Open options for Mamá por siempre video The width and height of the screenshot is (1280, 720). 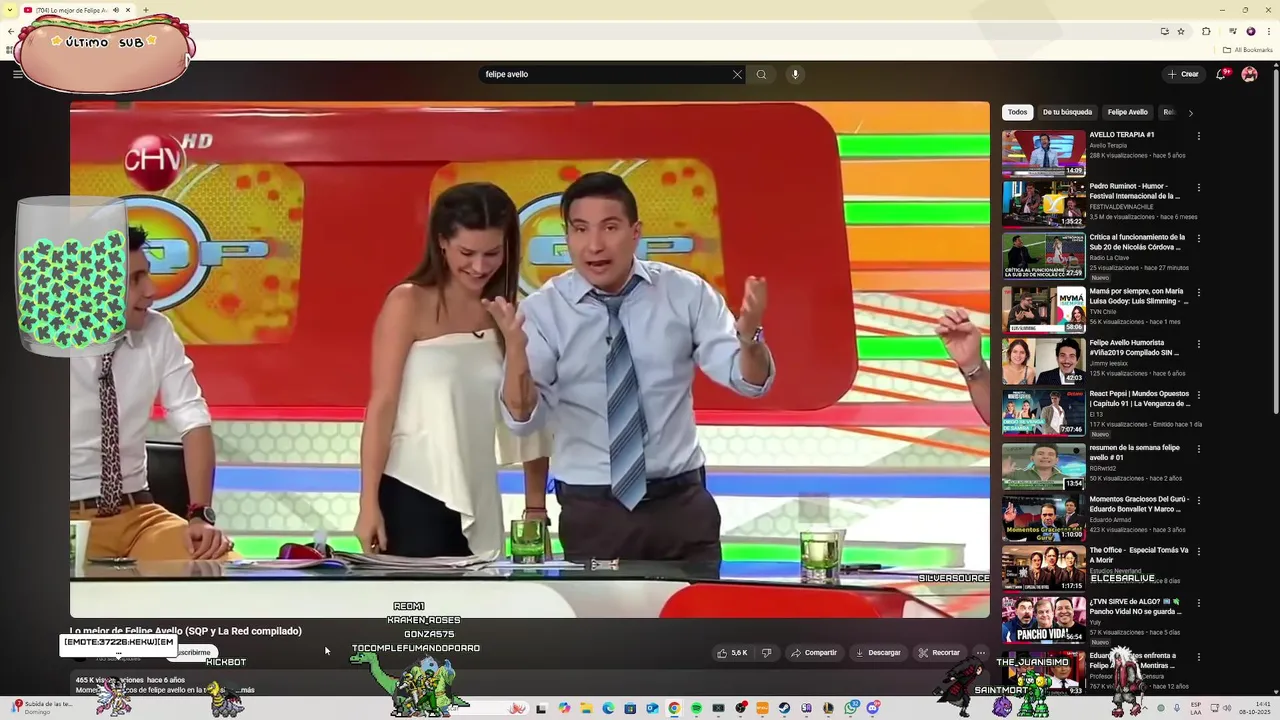coord(1198,292)
